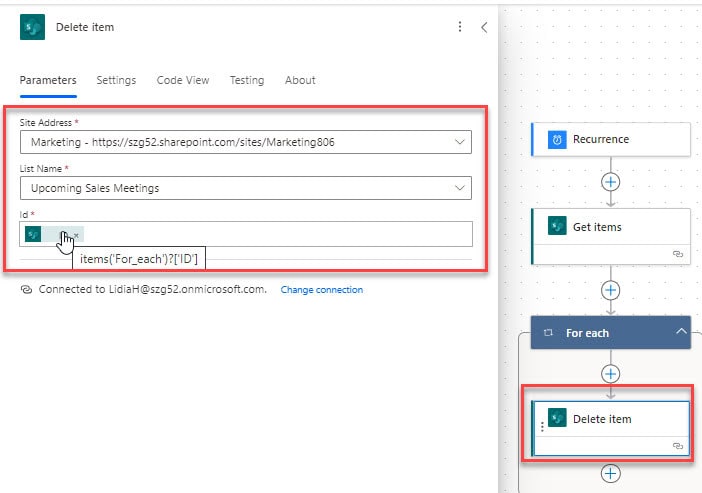
Task: Expand the List Name dropdown arrow
Action: (459, 188)
